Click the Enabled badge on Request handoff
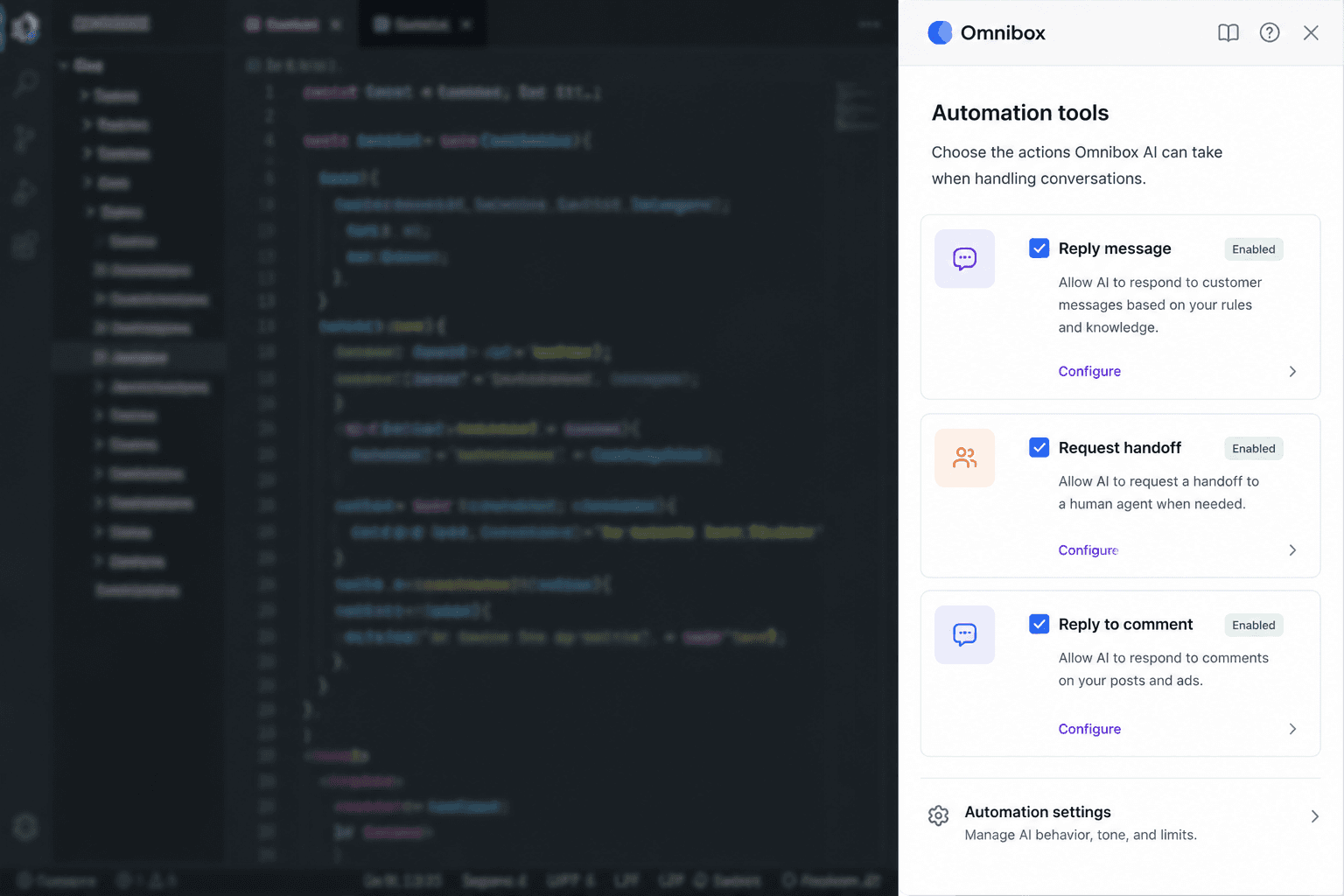This screenshot has width=1344, height=896. point(1253,449)
